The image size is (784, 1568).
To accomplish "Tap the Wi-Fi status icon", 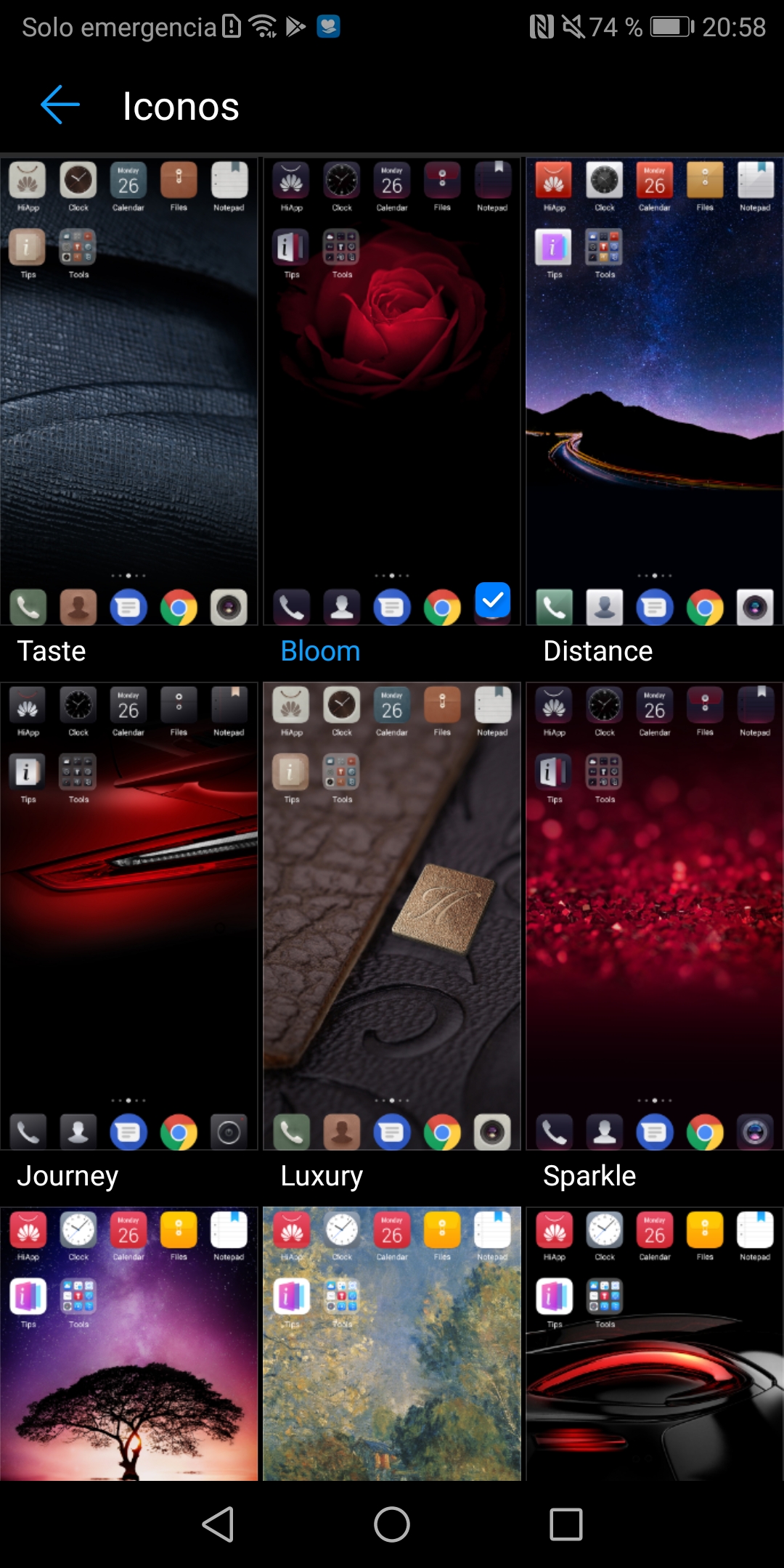I will coord(263,27).
